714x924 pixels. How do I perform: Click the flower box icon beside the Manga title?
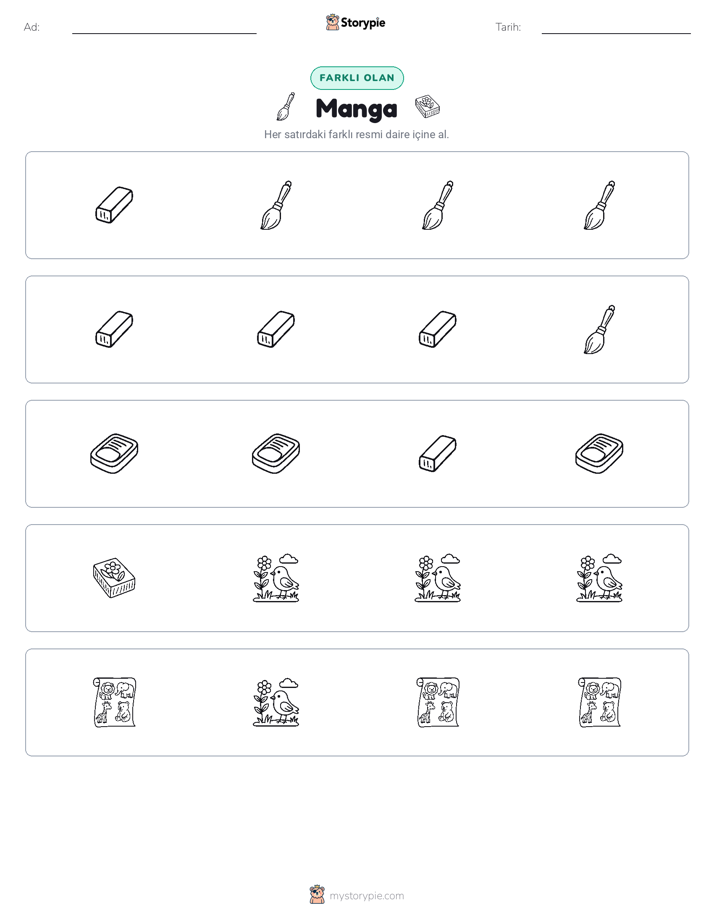tap(428, 107)
